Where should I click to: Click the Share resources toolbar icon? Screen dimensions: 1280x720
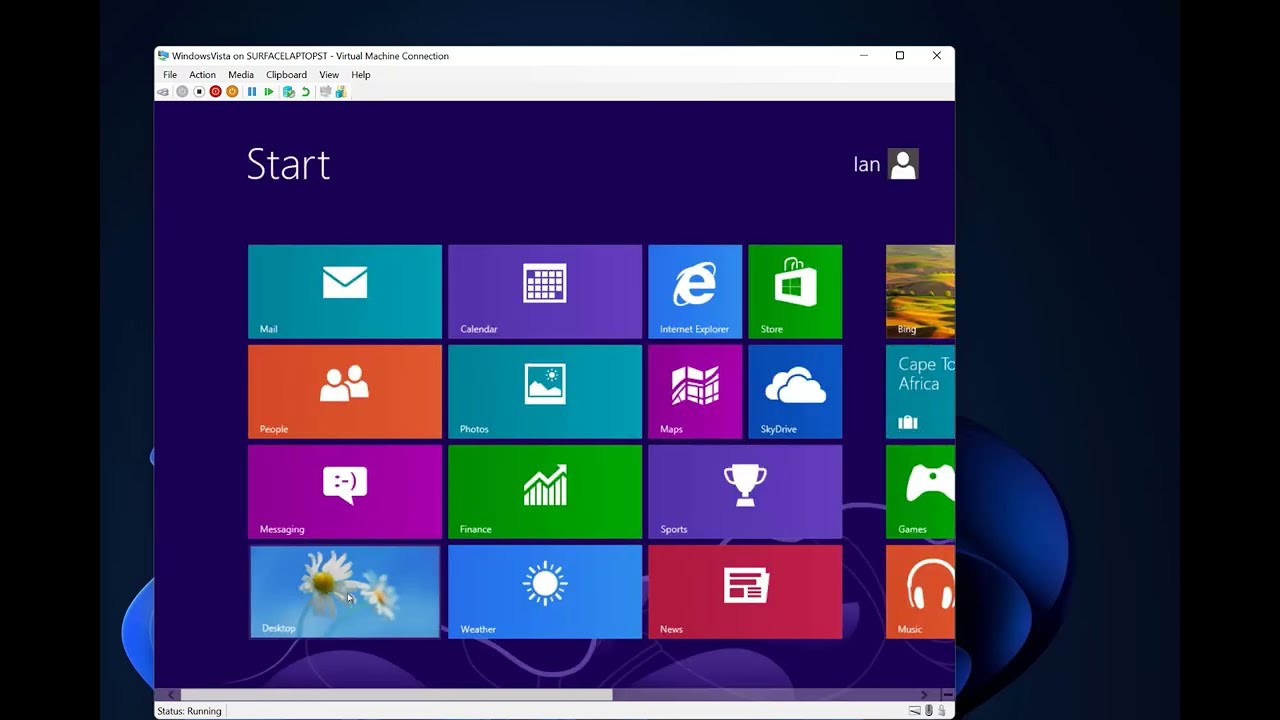[341, 92]
